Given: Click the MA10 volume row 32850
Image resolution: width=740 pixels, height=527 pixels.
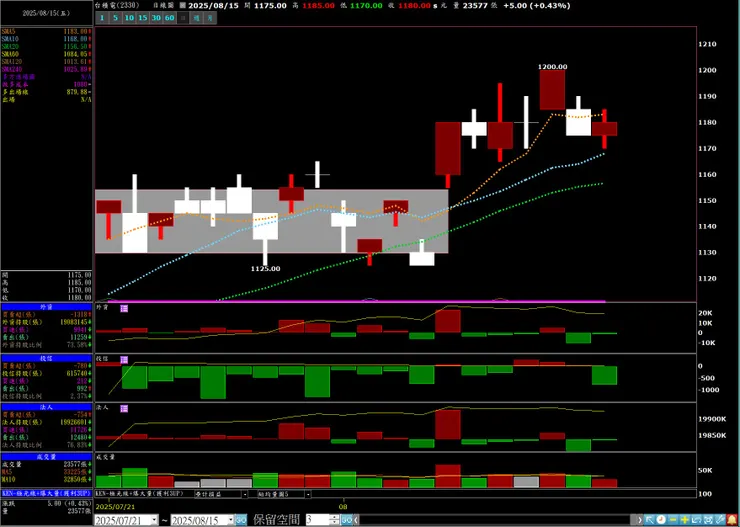Looking at the screenshot, I should tap(46, 479).
